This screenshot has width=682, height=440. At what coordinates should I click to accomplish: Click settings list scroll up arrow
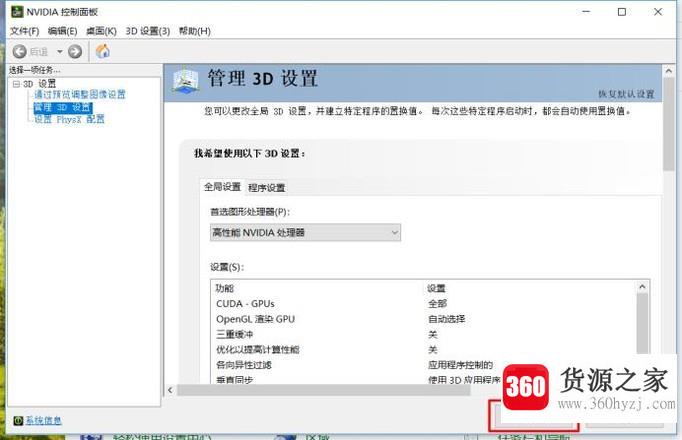(x=642, y=287)
